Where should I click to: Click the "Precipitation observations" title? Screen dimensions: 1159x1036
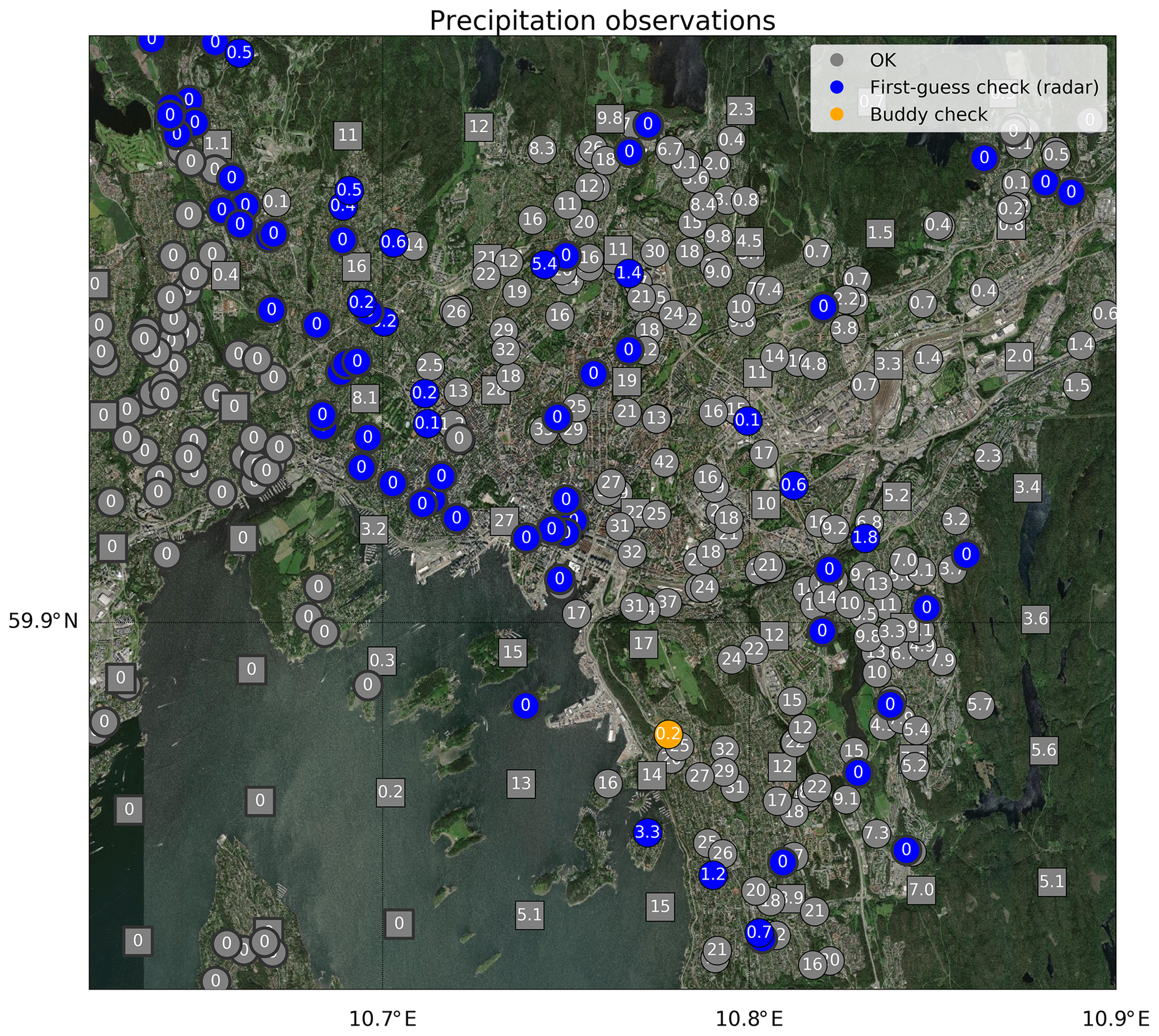[x=602, y=21]
